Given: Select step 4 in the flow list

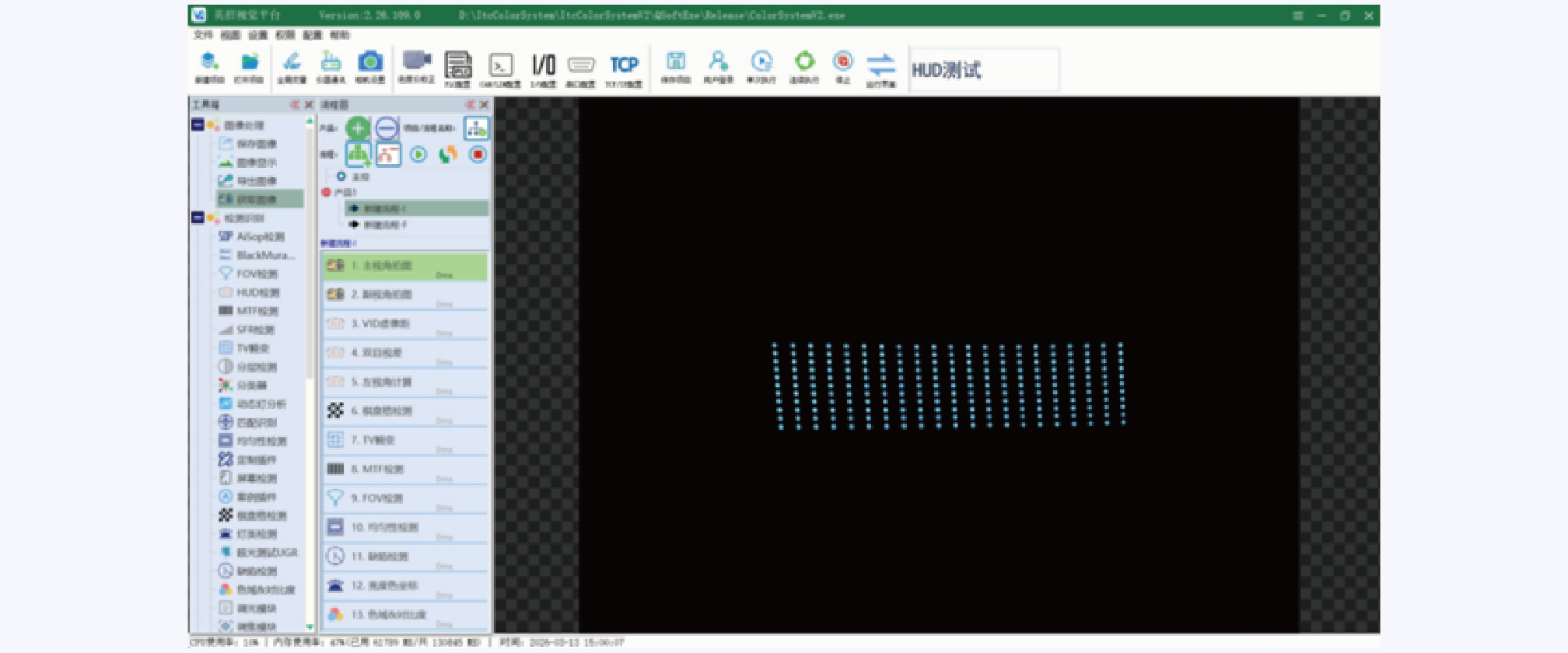Looking at the screenshot, I should tap(405, 354).
